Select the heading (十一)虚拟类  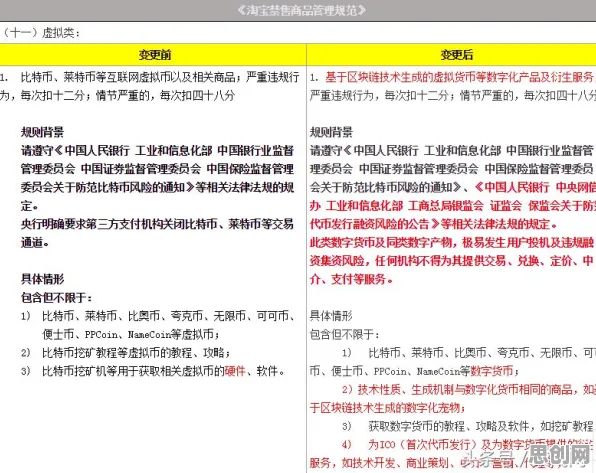(41, 33)
